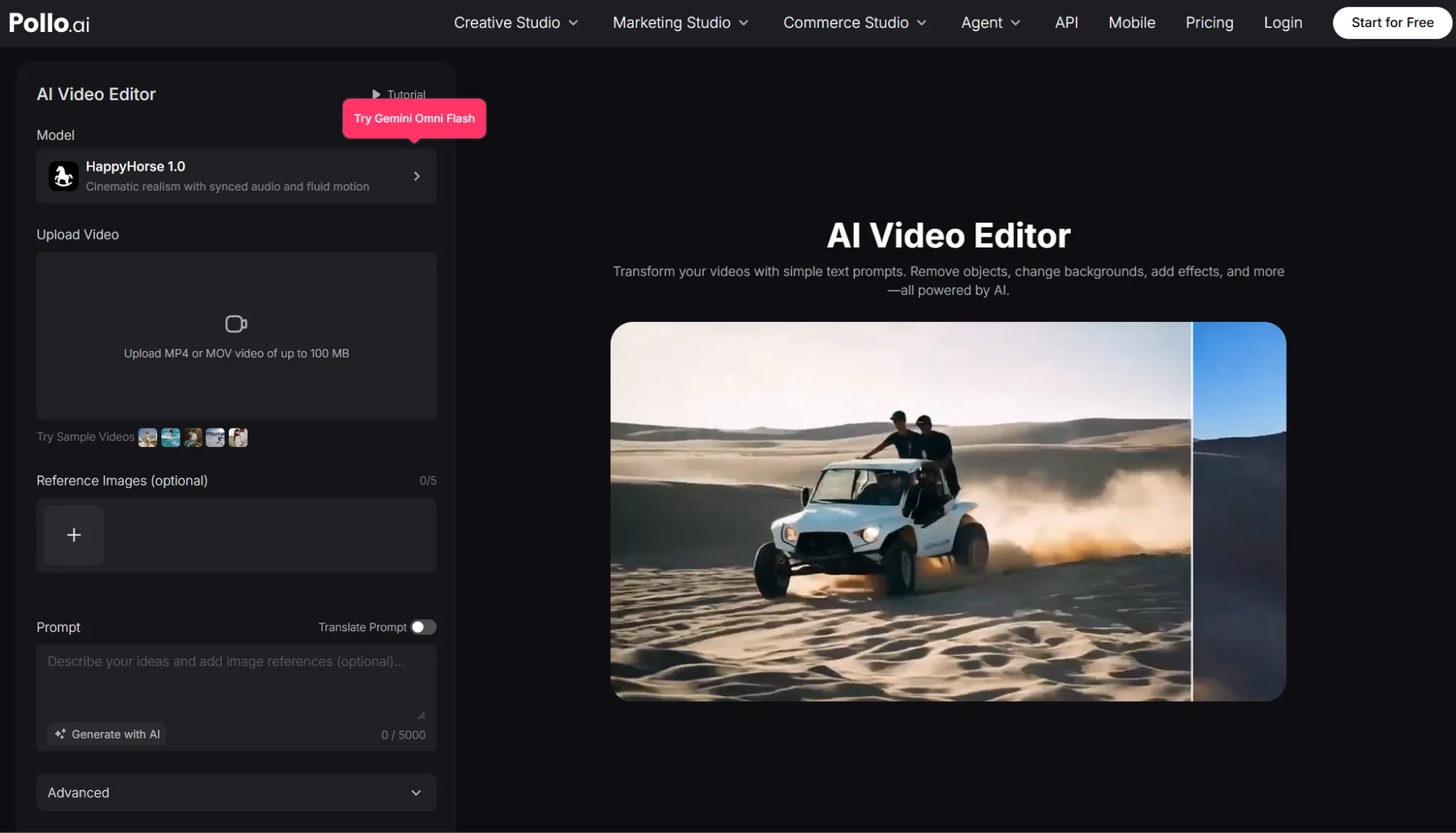The image size is (1456, 833).
Task: Click the 'Upload Video' section label
Action: tap(77, 235)
